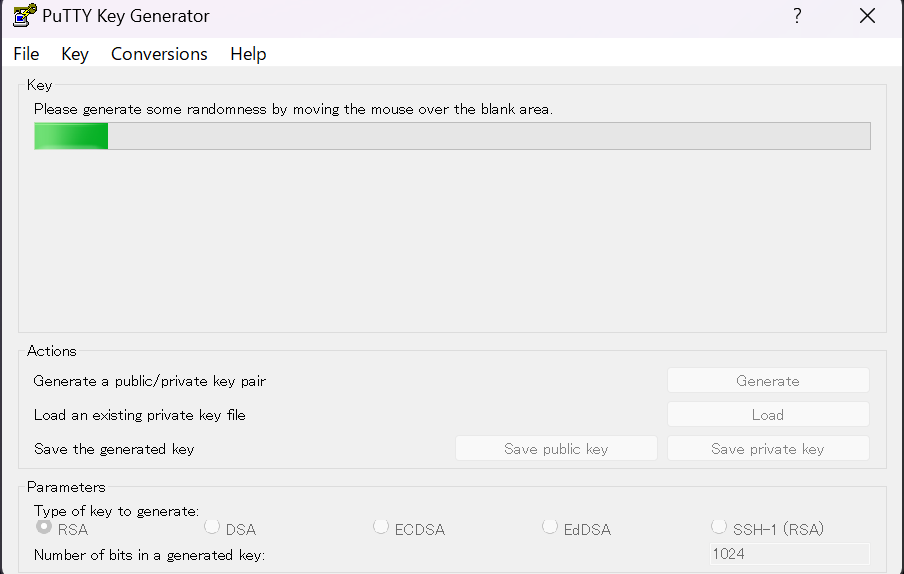
Task: Select the RSA key type
Action: click(x=44, y=526)
